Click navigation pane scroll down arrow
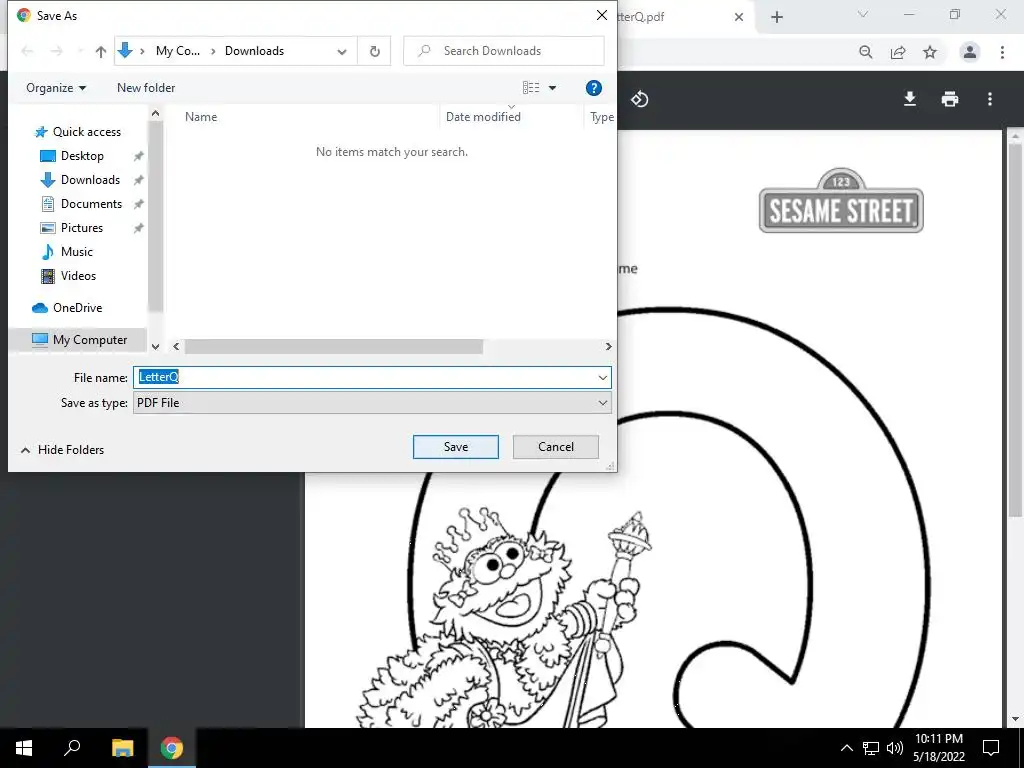Viewport: 1024px width, 768px height. click(155, 346)
